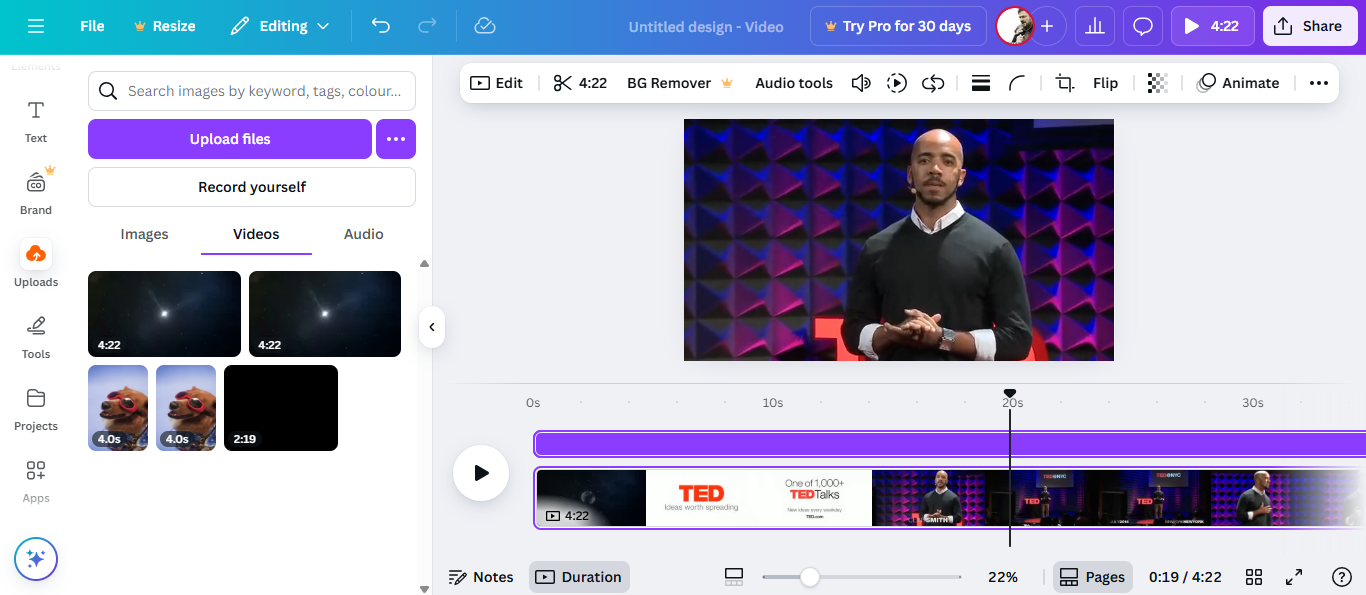Open the corner rounding icon
This screenshot has width=1366, height=595.
tap(1017, 83)
